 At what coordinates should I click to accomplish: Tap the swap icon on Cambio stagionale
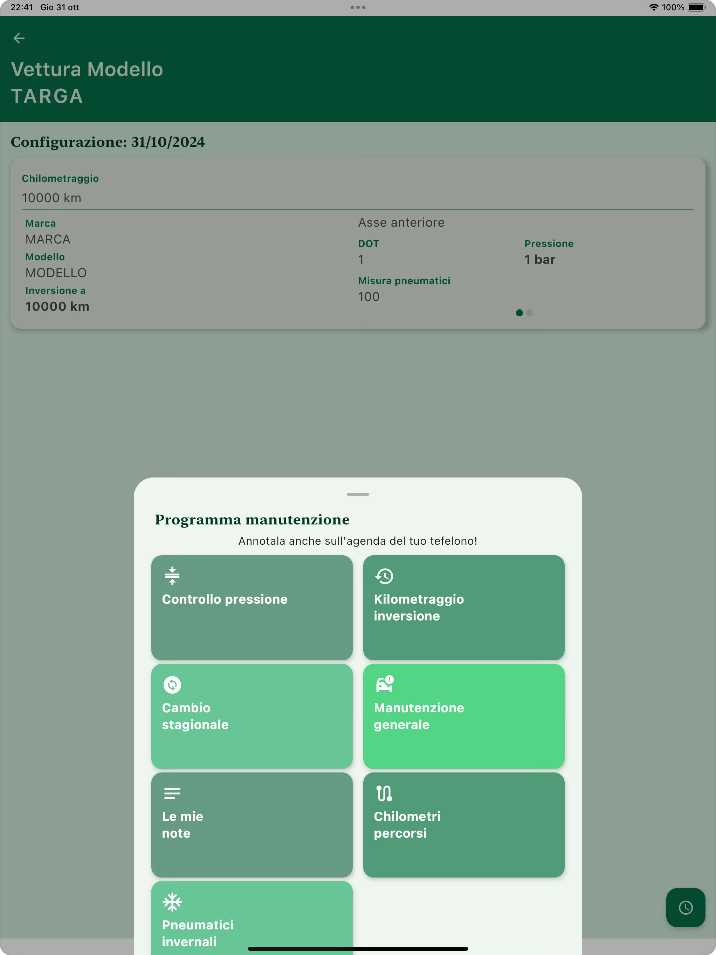click(x=172, y=684)
